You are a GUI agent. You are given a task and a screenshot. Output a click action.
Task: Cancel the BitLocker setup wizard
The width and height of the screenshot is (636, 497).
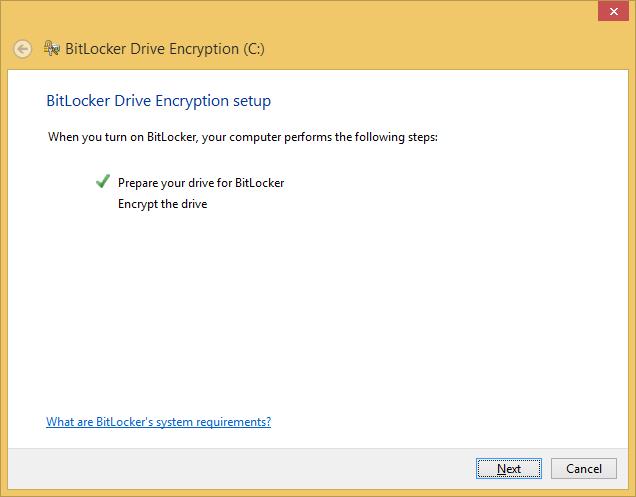[584, 468]
